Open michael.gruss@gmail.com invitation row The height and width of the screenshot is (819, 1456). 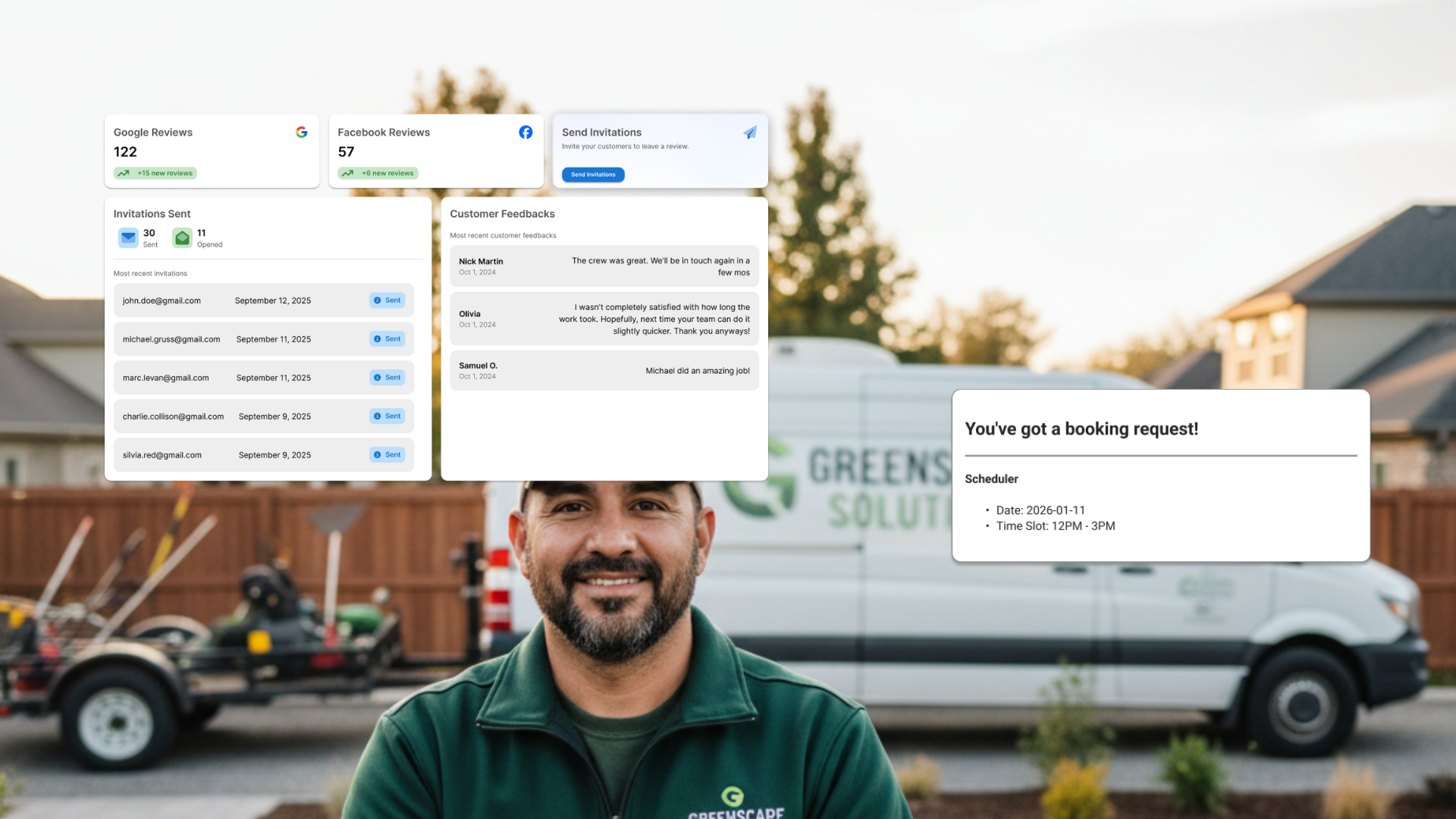pos(264,339)
